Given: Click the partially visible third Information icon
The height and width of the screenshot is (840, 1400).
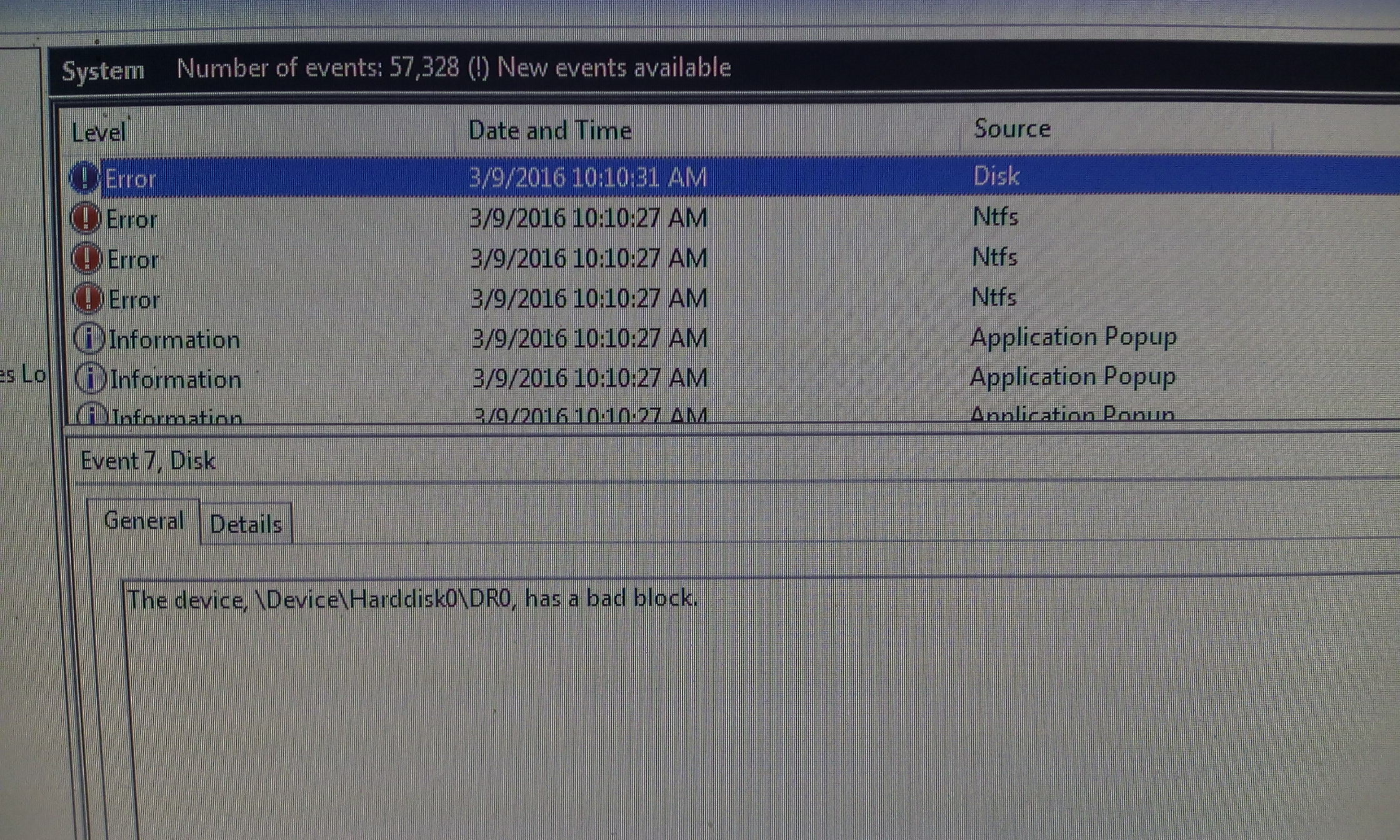Looking at the screenshot, I should [92, 413].
